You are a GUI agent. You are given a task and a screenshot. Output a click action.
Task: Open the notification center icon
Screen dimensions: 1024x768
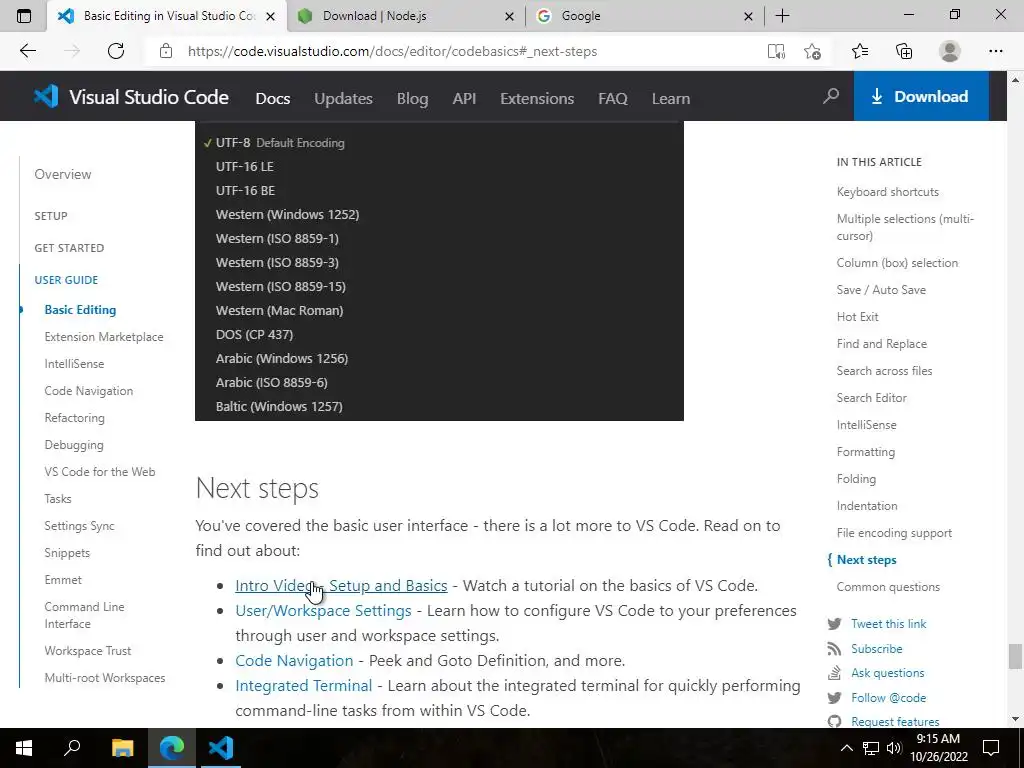pyautogui.click(x=991, y=748)
